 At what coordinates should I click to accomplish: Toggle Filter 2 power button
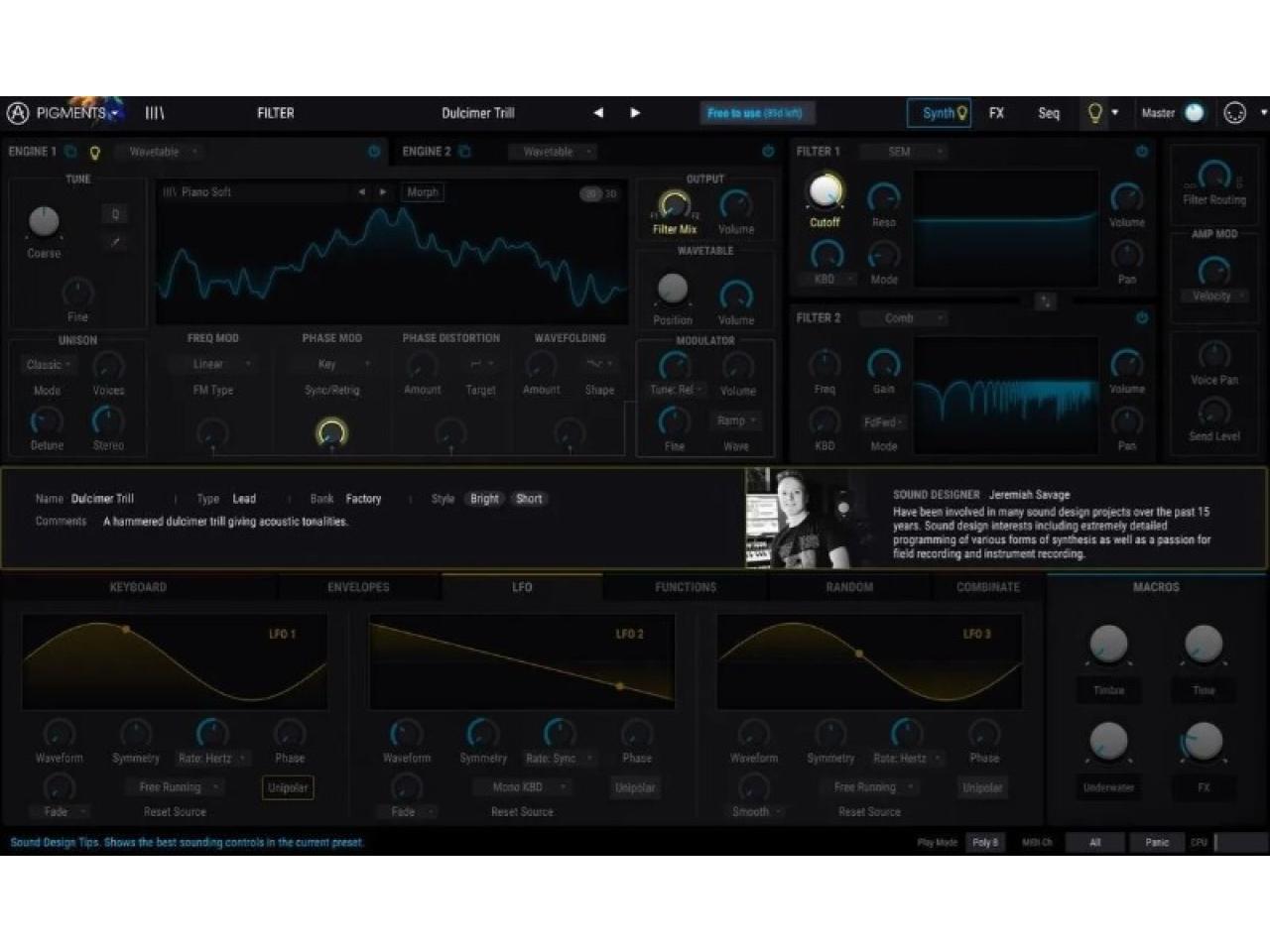pyautogui.click(x=1142, y=318)
